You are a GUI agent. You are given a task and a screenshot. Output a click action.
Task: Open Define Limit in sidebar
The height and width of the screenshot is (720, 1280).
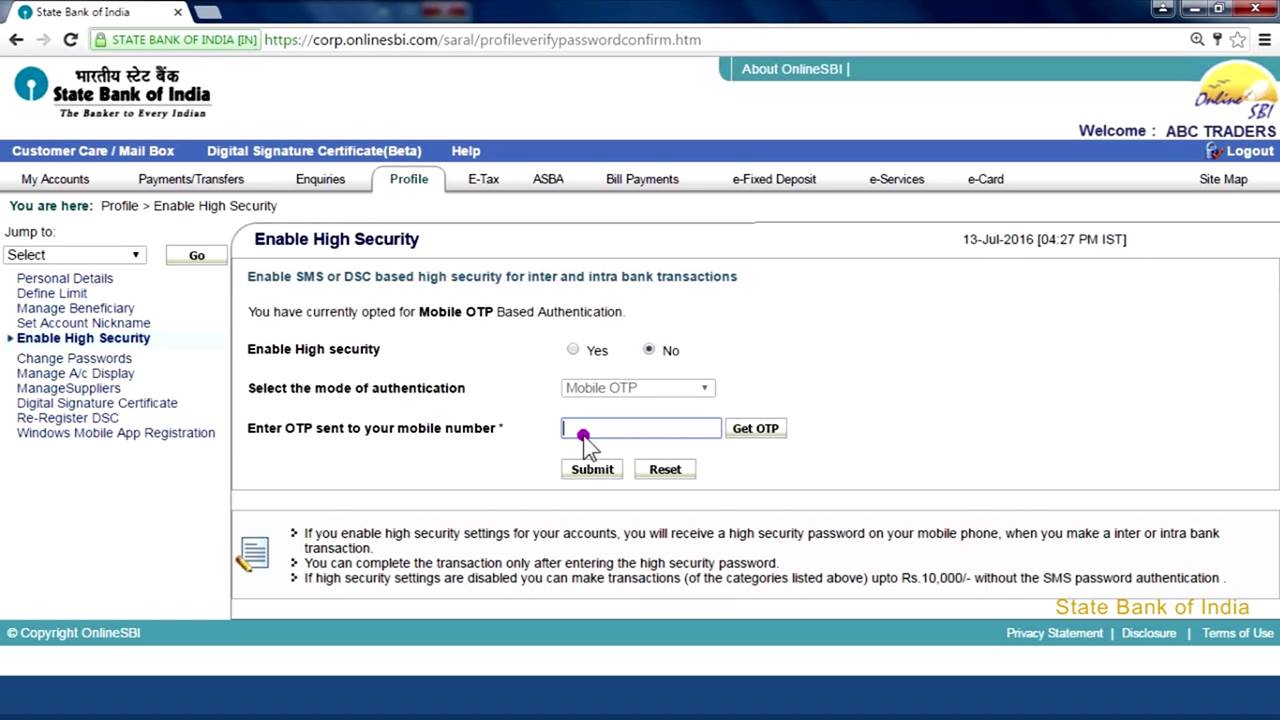52,293
